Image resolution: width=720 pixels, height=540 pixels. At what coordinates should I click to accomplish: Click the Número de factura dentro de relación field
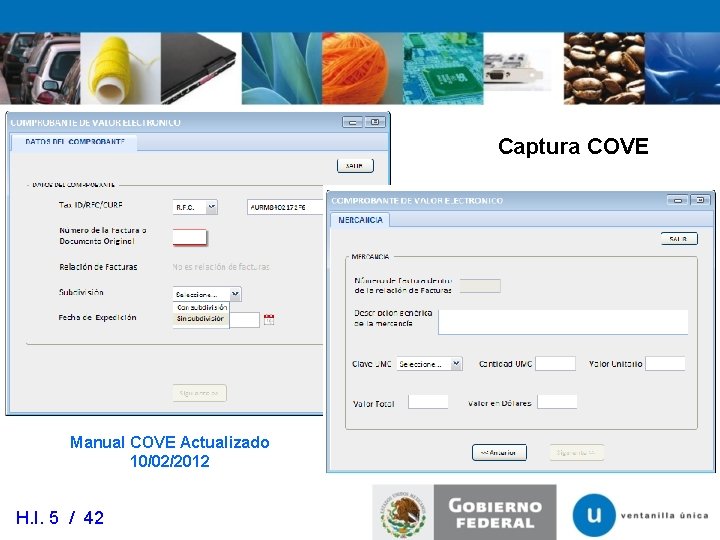(x=480, y=286)
